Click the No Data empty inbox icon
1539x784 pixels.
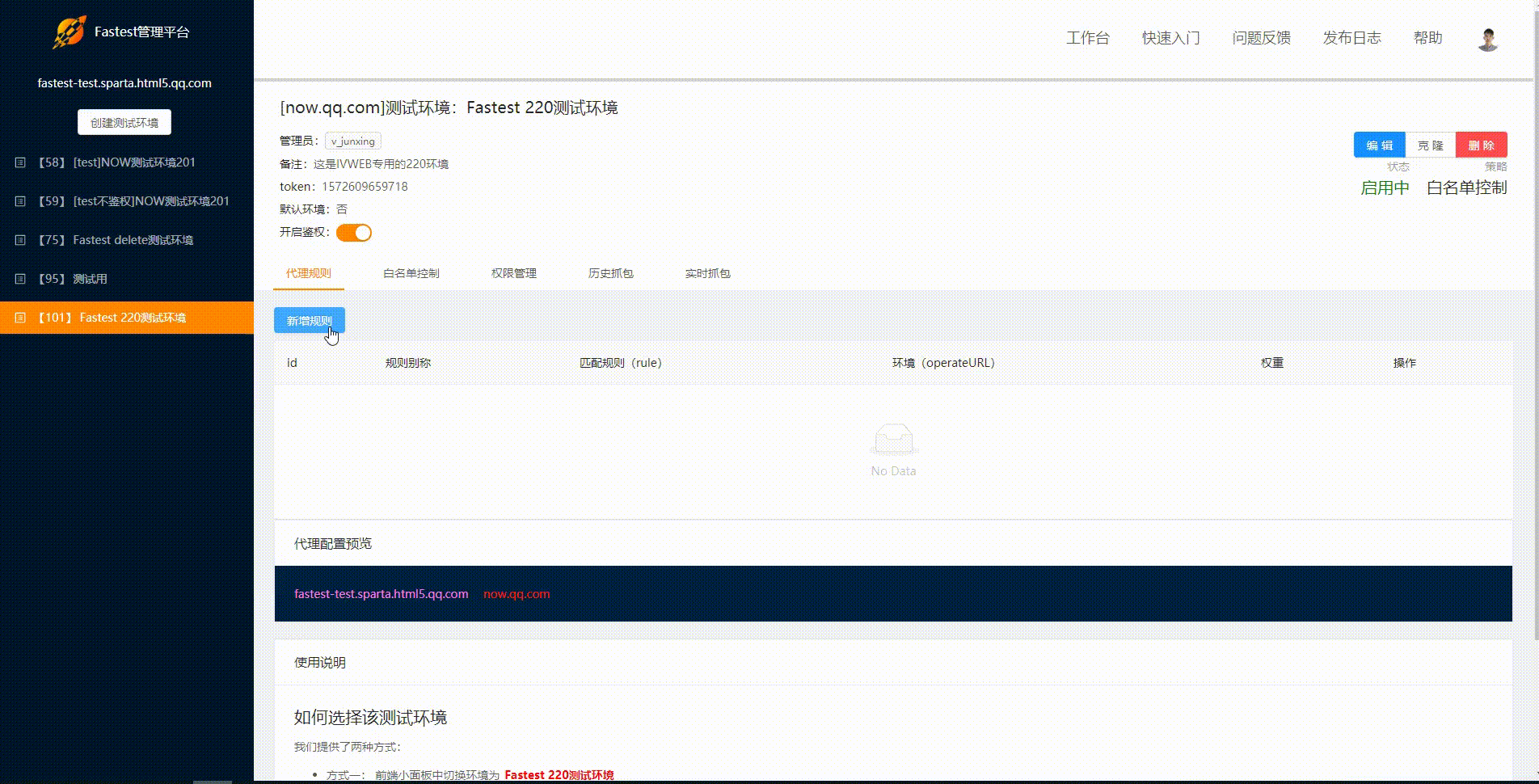coord(893,439)
